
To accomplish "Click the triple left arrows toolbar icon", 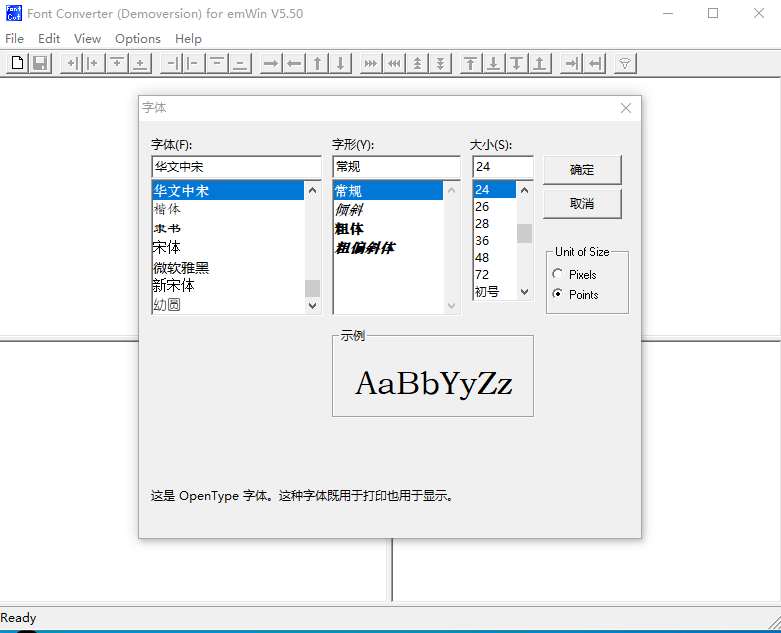I will 394,63.
